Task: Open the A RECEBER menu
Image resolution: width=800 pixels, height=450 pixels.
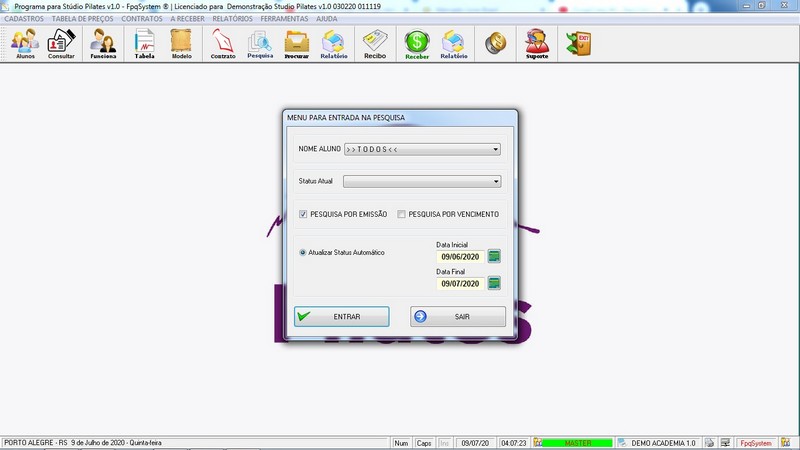Action: [187, 19]
